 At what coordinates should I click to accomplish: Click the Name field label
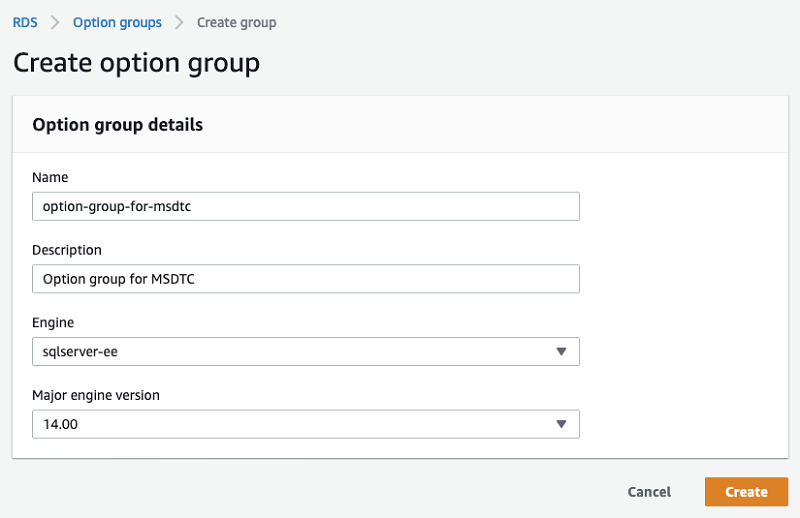click(x=50, y=177)
